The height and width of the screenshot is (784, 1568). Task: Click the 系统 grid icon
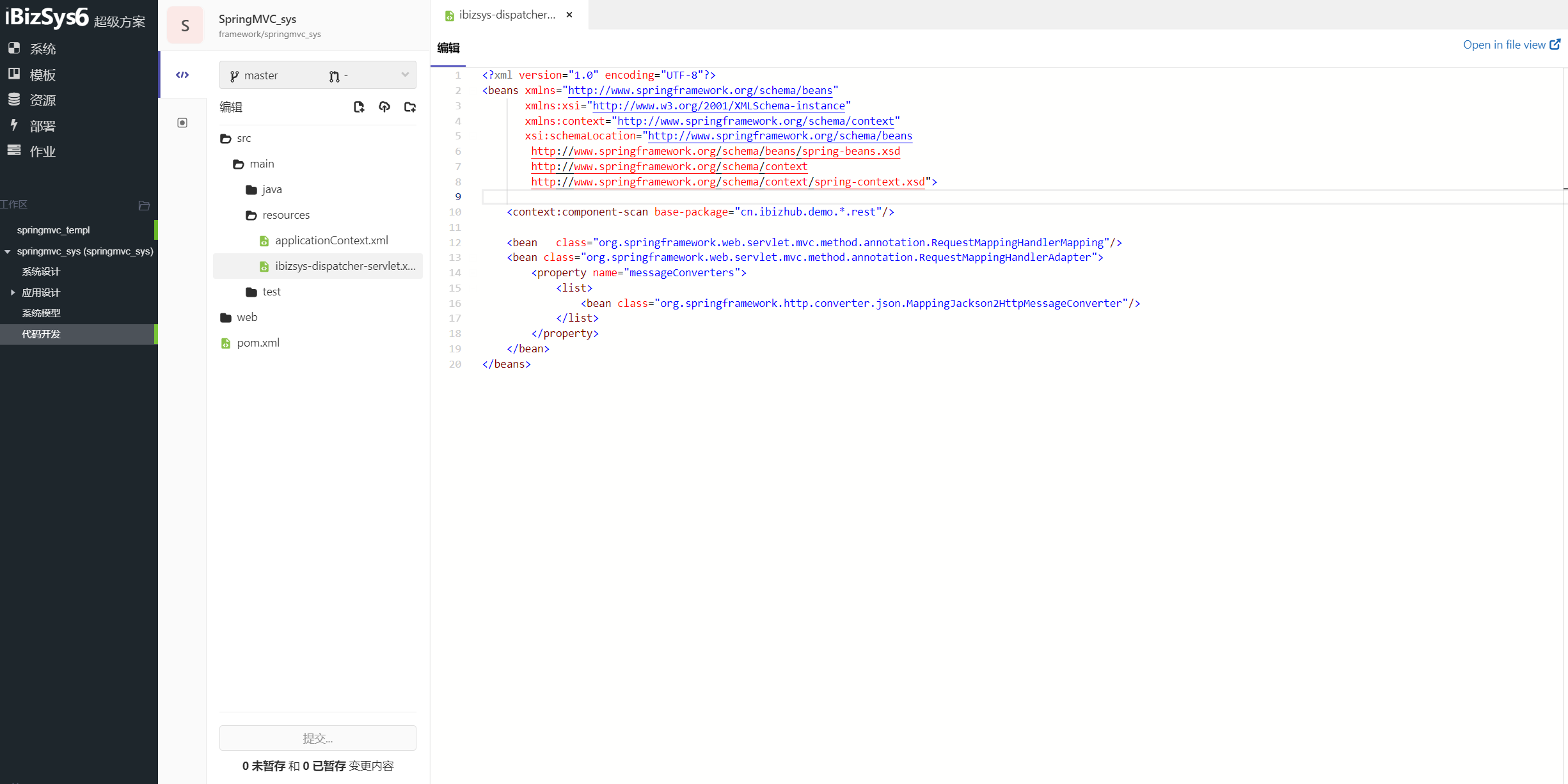tap(14, 48)
